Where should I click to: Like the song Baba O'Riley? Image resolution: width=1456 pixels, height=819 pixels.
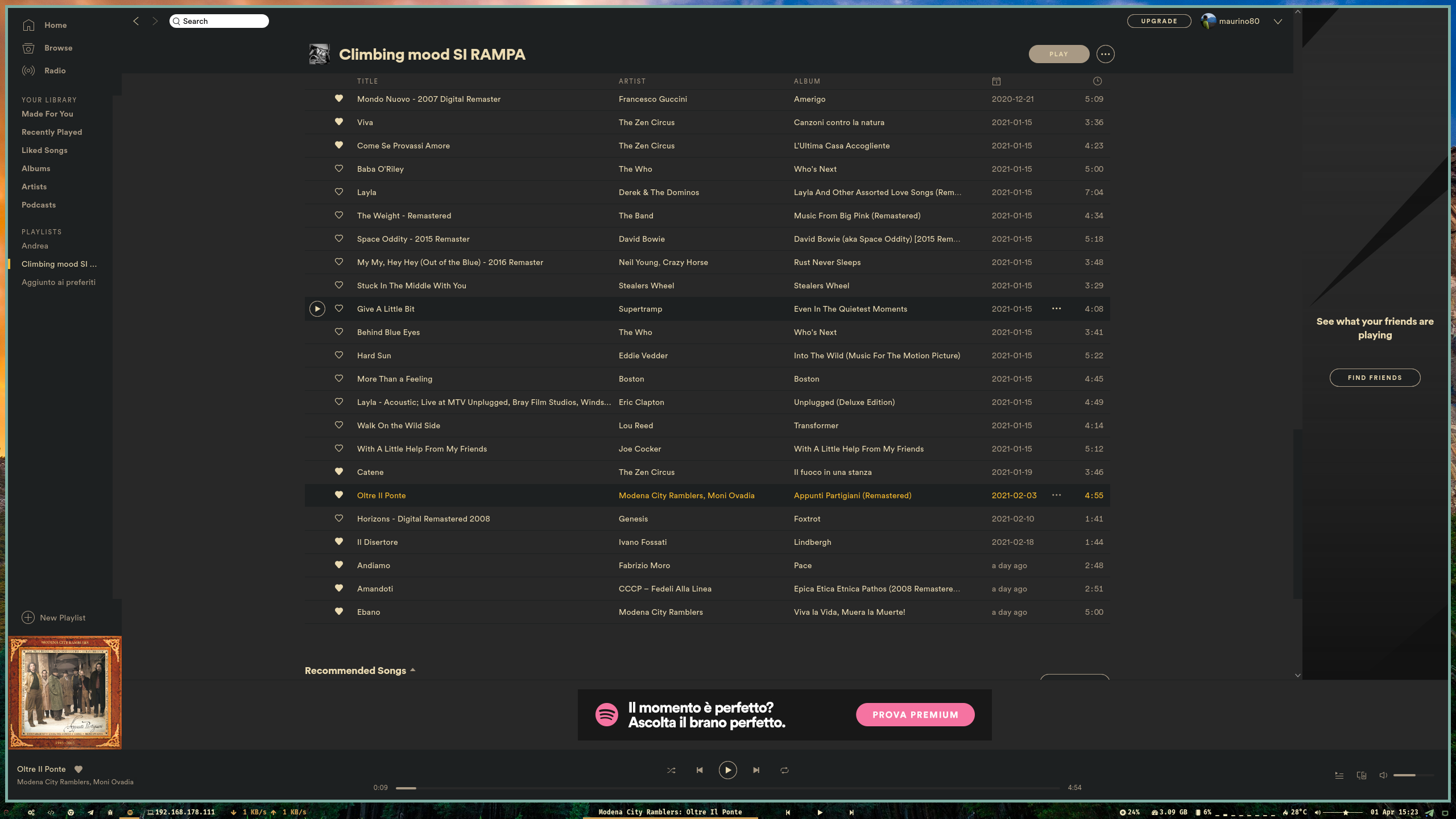(339, 168)
